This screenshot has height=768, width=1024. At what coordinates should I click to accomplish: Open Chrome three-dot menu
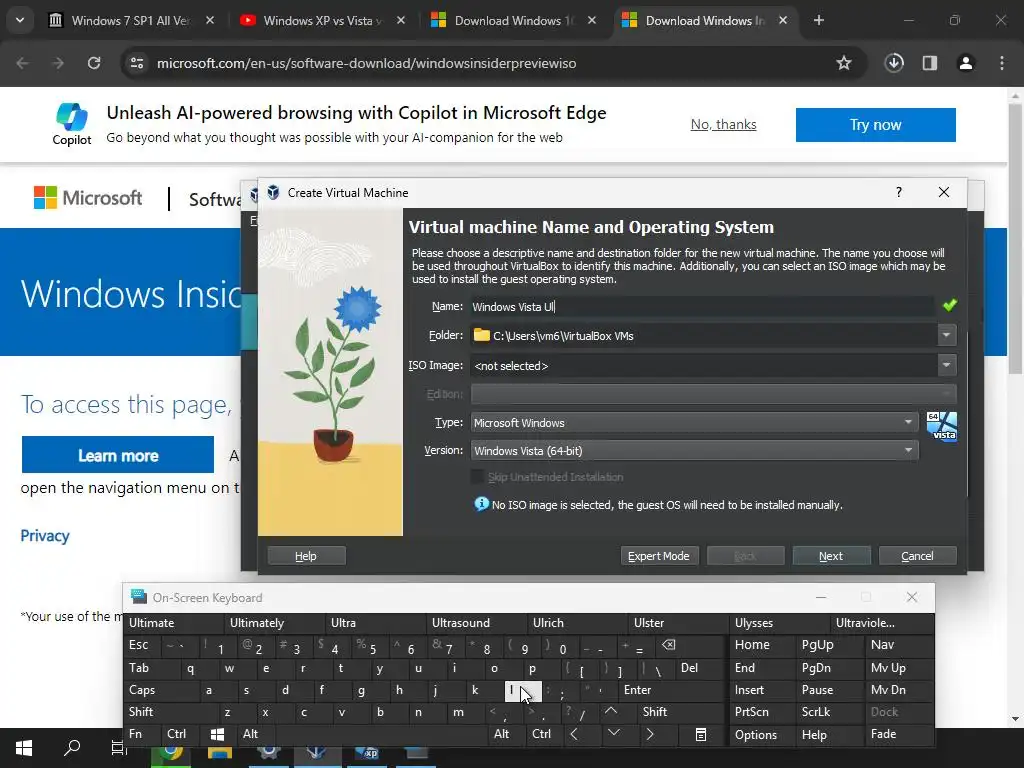[1002, 63]
